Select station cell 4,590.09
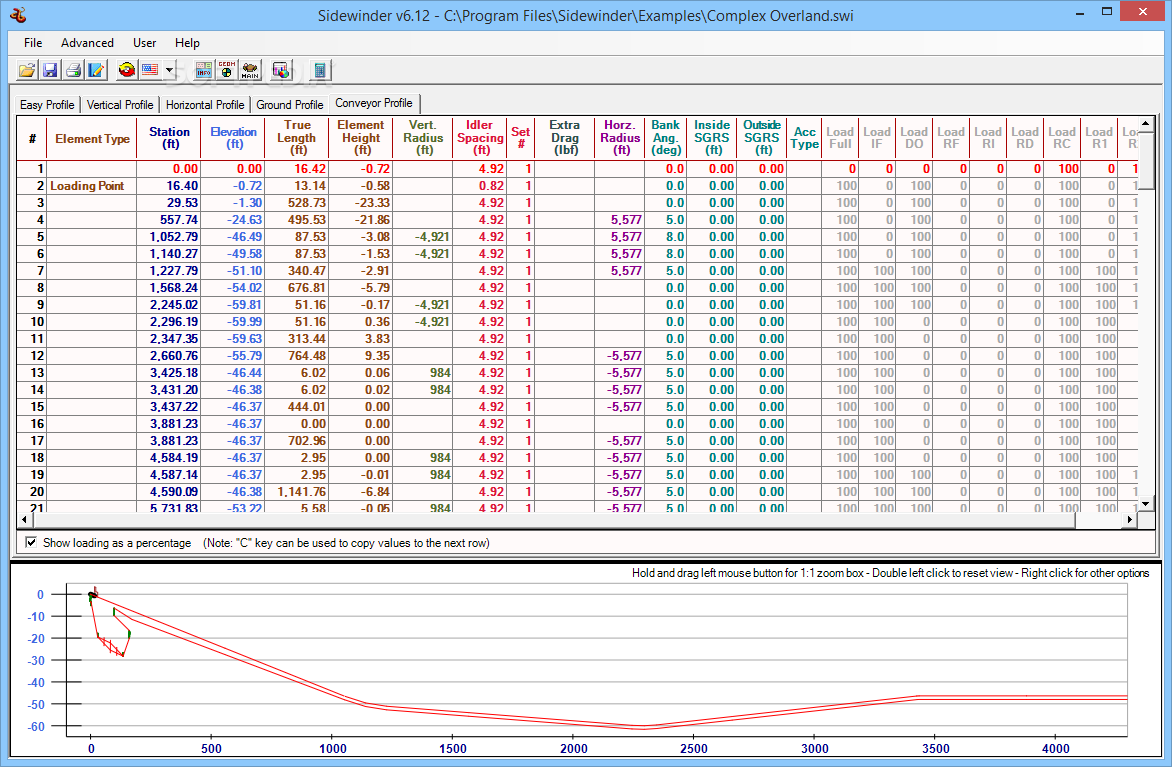The height and width of the screenshot is (767, 1172). [170, 492]
